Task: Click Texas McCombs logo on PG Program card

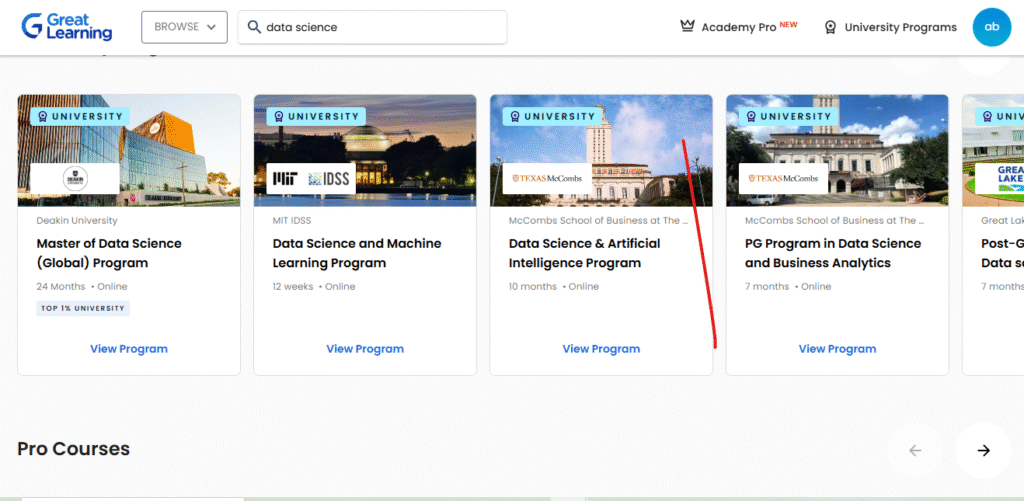Action: coord(783,178)
